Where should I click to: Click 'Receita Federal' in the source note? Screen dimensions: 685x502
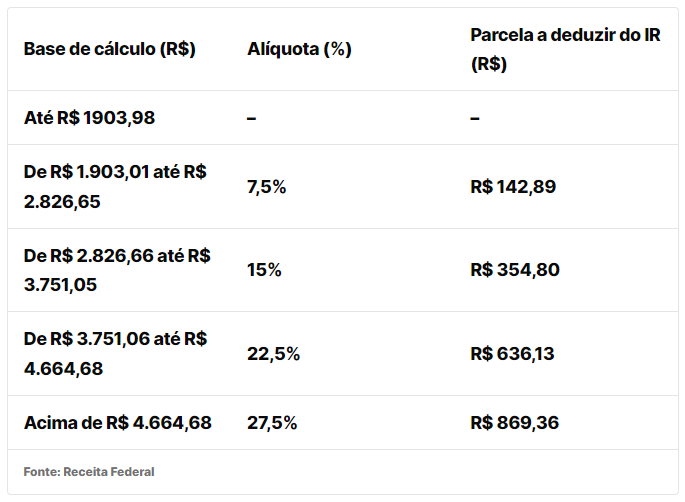click(109, 472)
